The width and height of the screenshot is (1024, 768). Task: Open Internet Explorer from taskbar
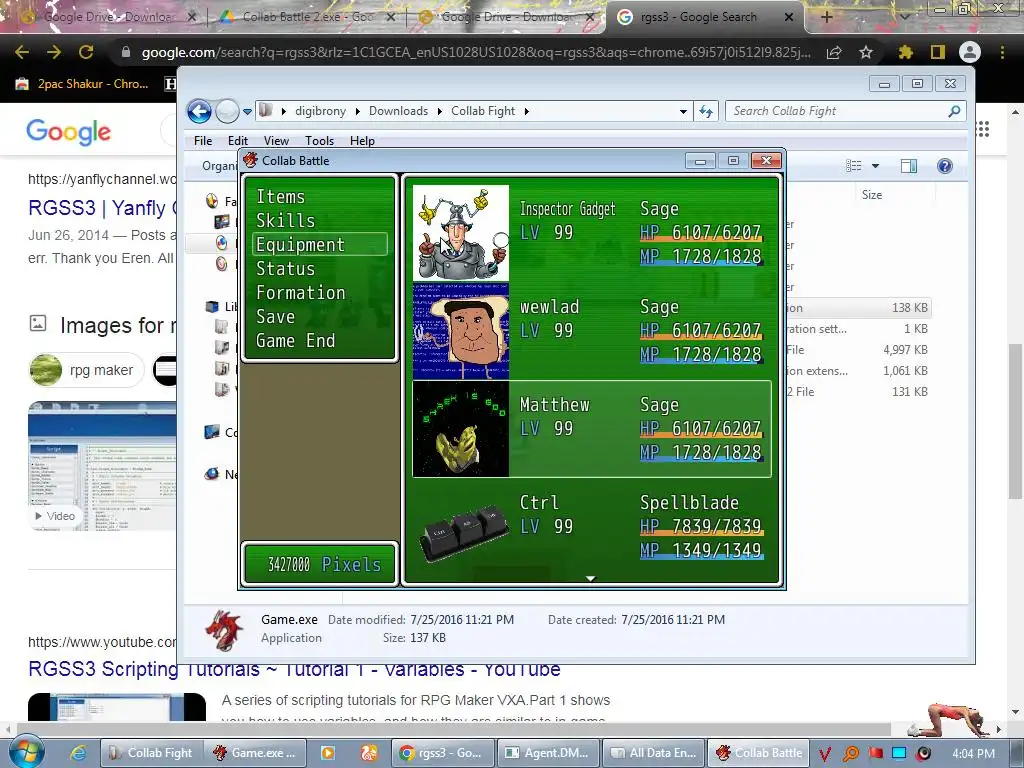point(78,753)
